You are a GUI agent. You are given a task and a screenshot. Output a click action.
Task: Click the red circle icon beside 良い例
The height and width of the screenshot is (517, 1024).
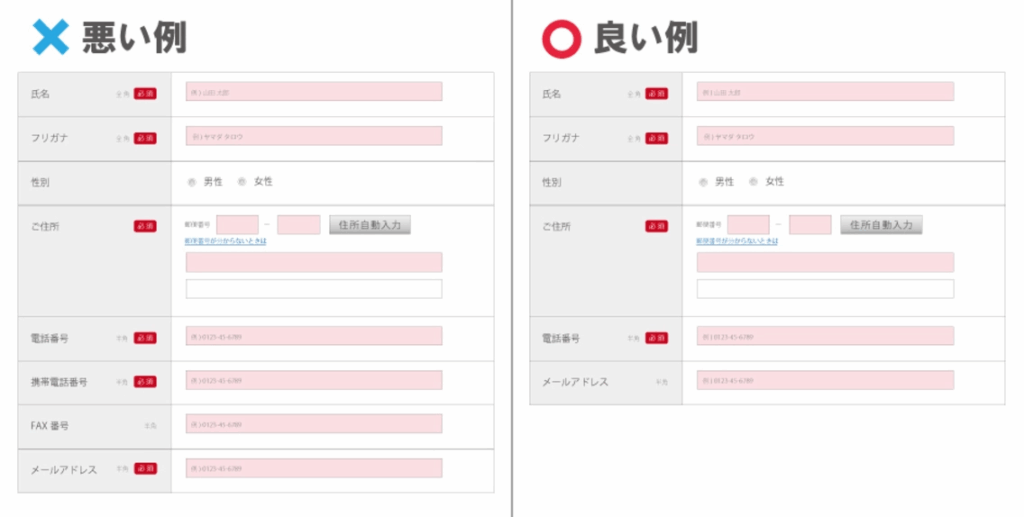pyautogui.click(x=561, y=38)
